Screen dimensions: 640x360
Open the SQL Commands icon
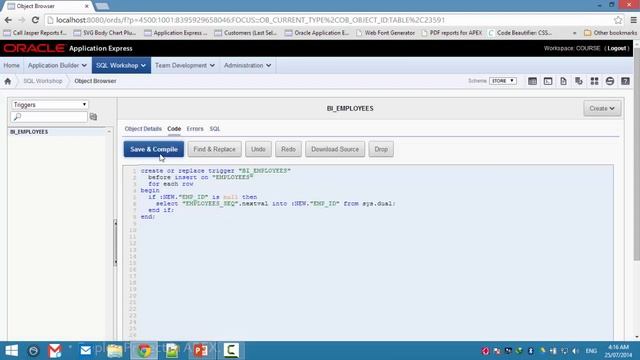click(548, 81)
